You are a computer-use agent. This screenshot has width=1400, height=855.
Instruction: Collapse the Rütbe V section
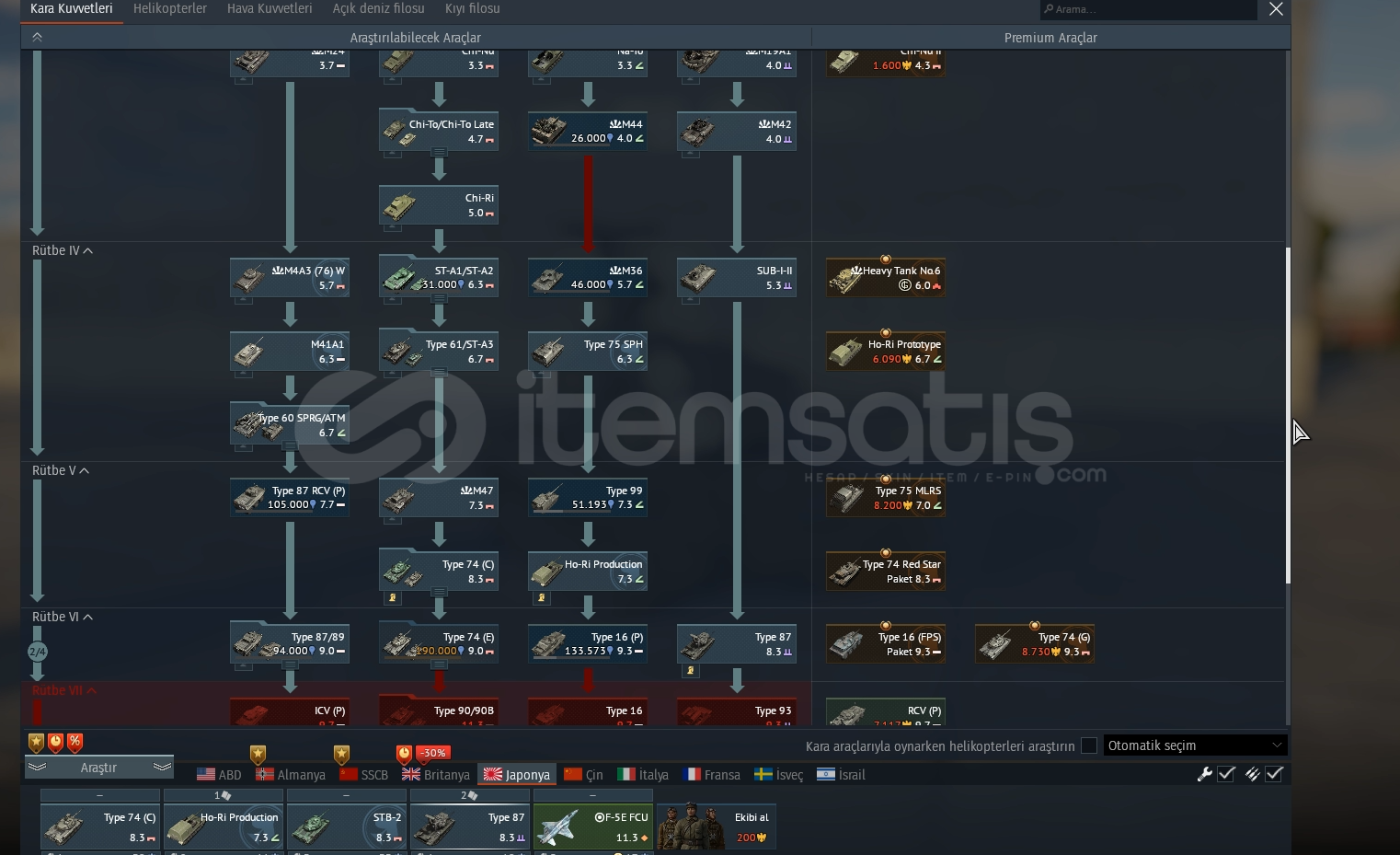[x=61, y=470]
